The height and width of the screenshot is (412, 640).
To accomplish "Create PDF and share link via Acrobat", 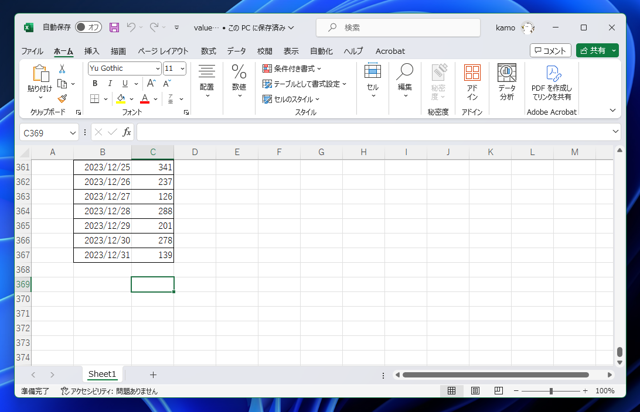I will coord(552,81).
